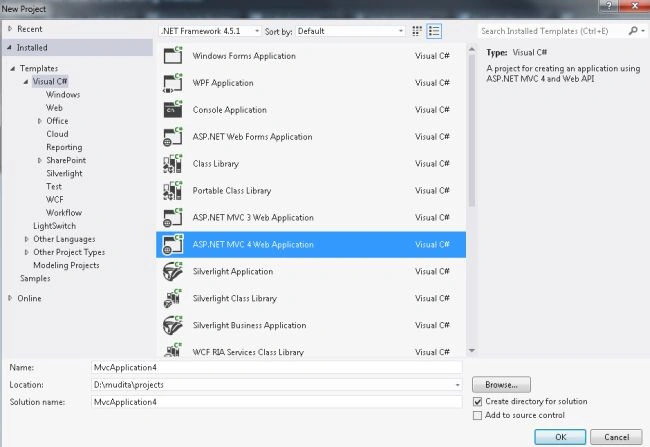Viewport: 650px width, 447px height.
Task: Select the Cloud template category
Action: (57, 134)
